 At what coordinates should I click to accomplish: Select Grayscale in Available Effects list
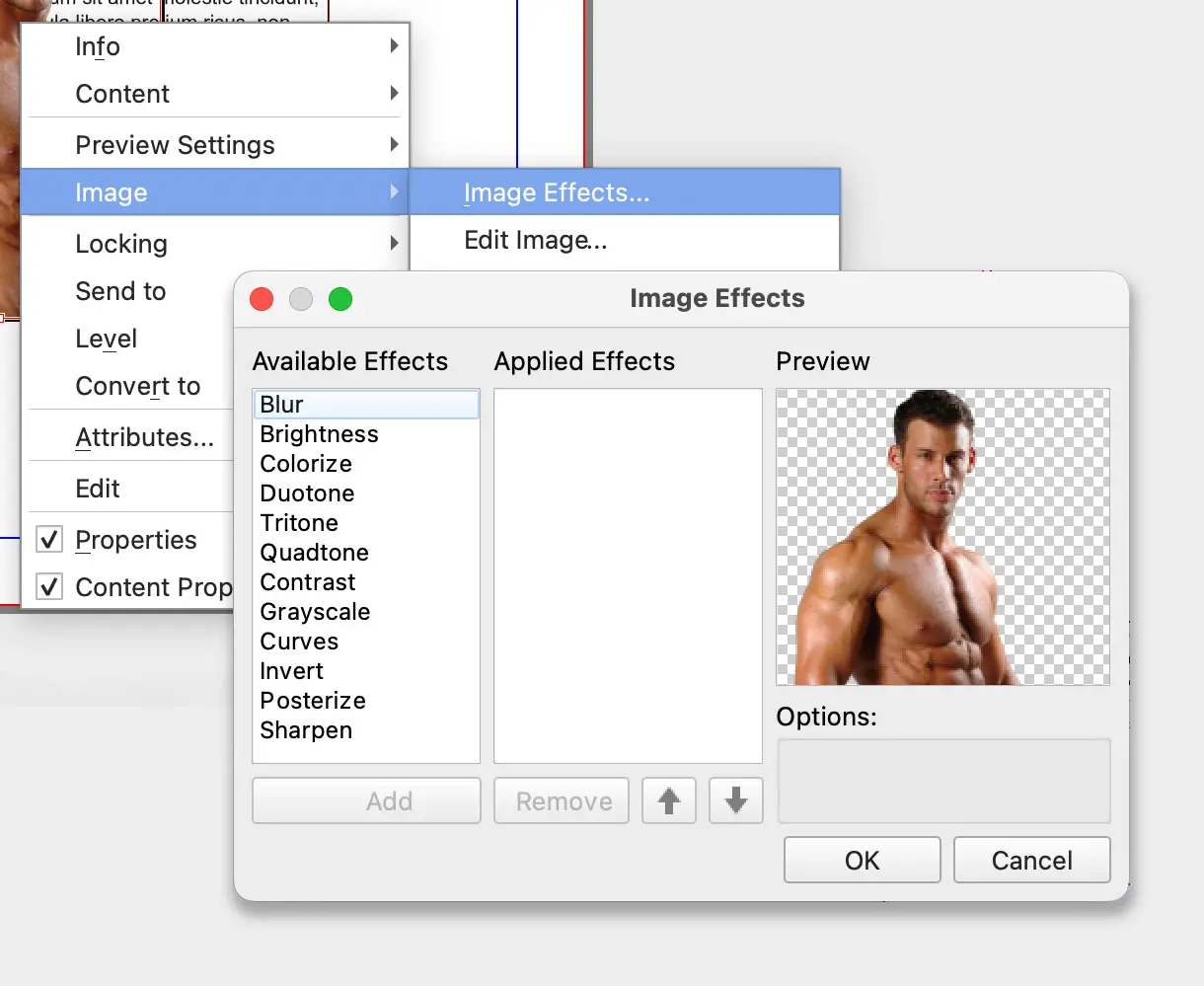tap(315, 612)
